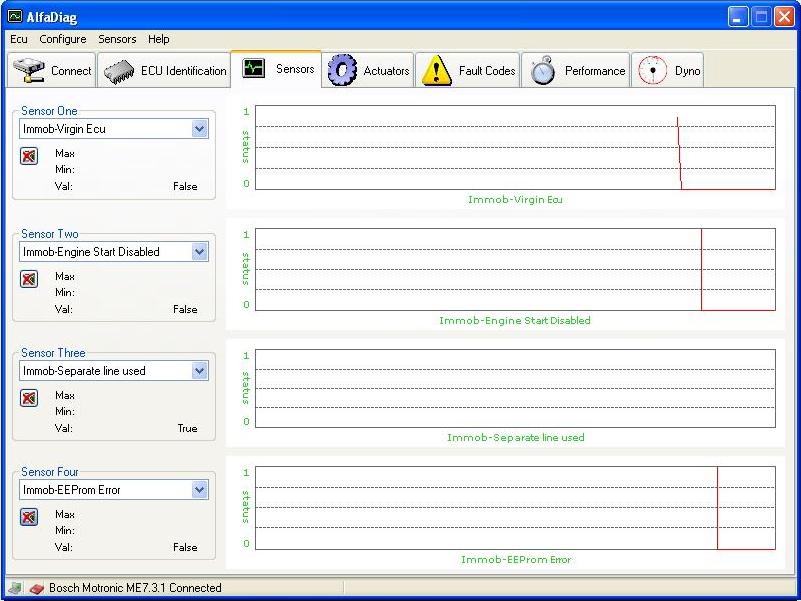Open the Configure menu
This screenshot has height=601, width=801.
[x=63, y=39]
